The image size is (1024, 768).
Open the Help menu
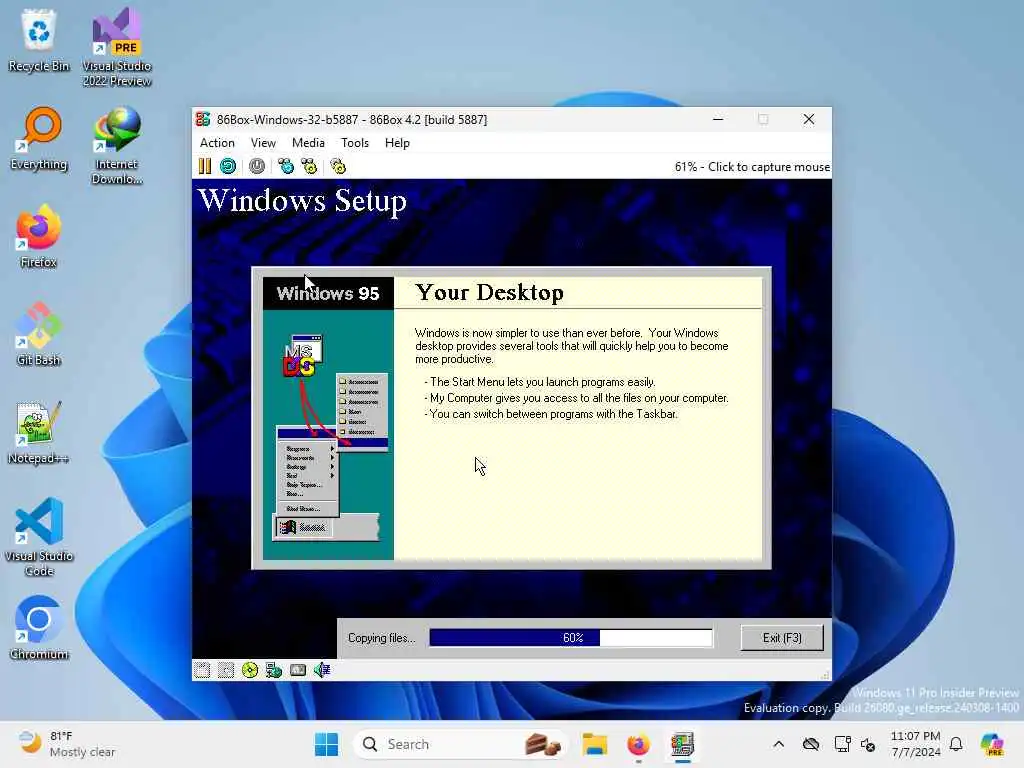397,143
